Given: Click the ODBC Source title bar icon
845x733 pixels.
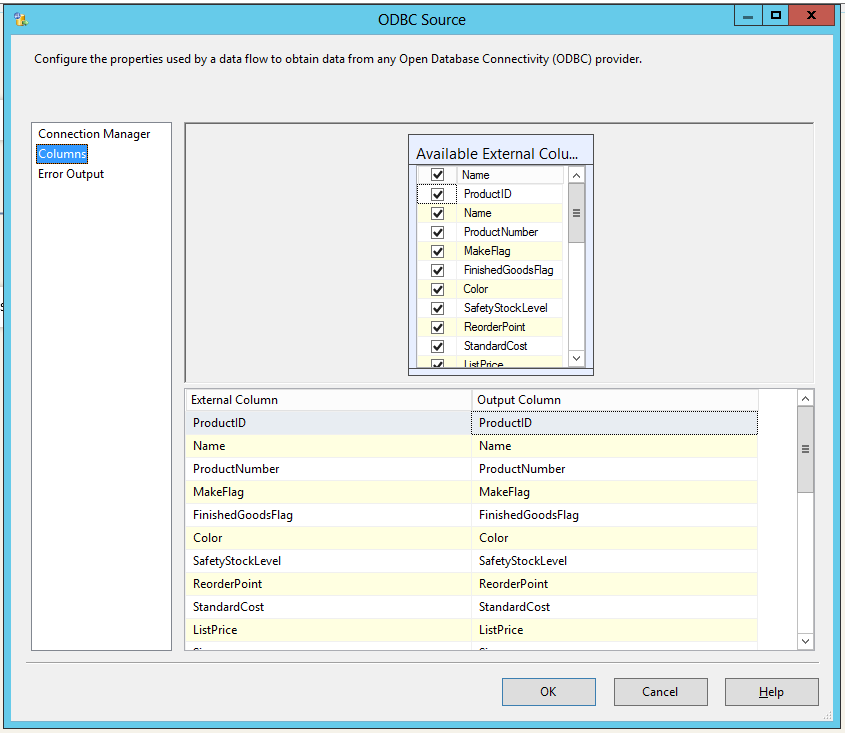Looking at the screenshot, I should coord(21,18).
